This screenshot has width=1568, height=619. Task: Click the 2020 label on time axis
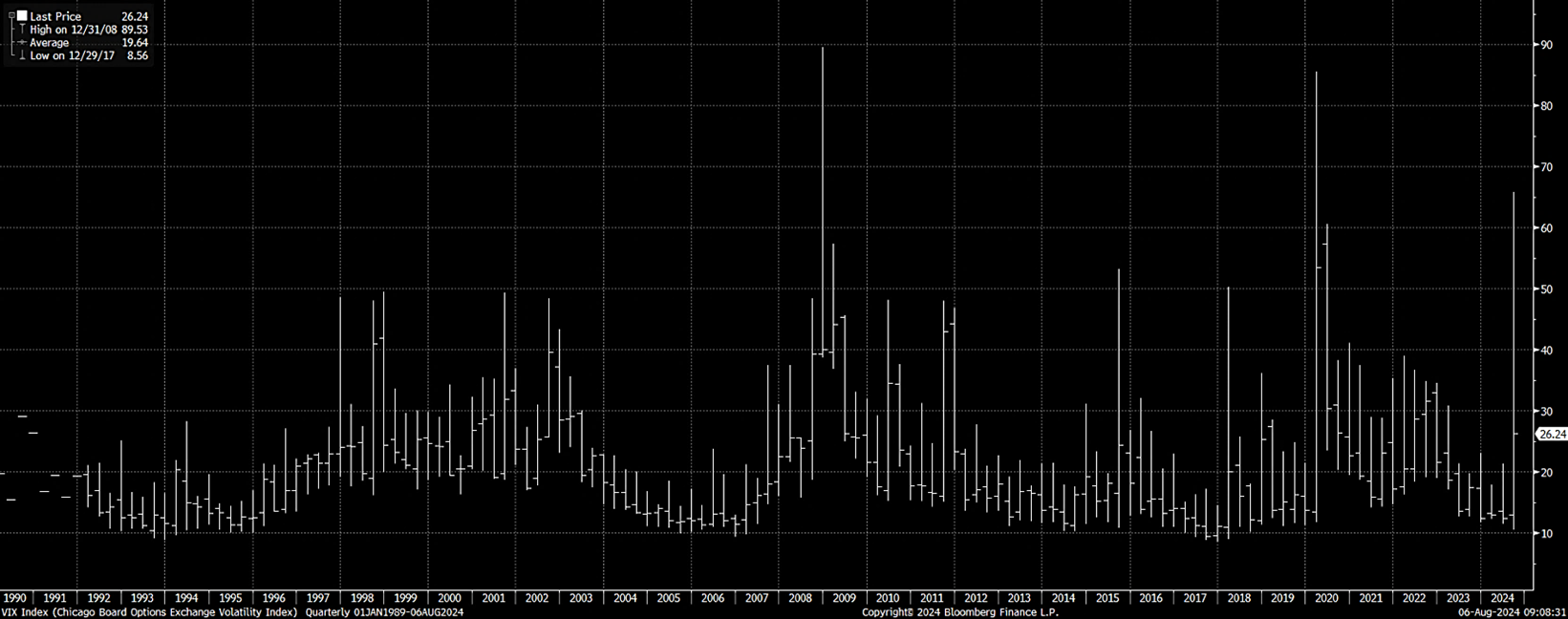[1326, 598]
